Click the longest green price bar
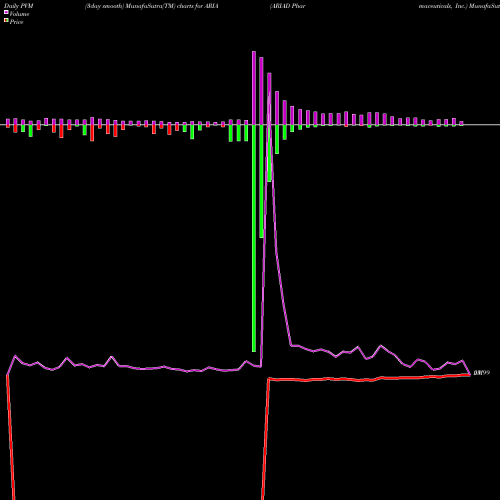 tap(254, 238)
